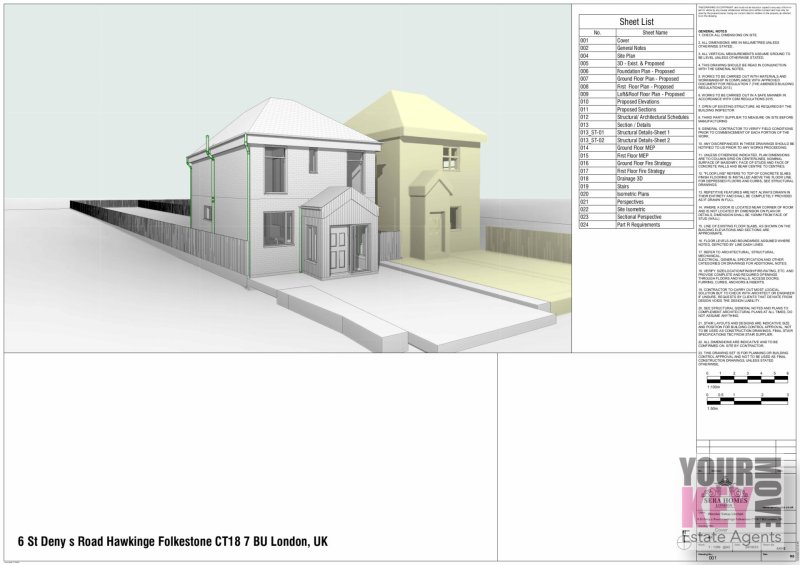800x565 pixels.
Task: Click the 1:100m scale bar
Action: 747,379
